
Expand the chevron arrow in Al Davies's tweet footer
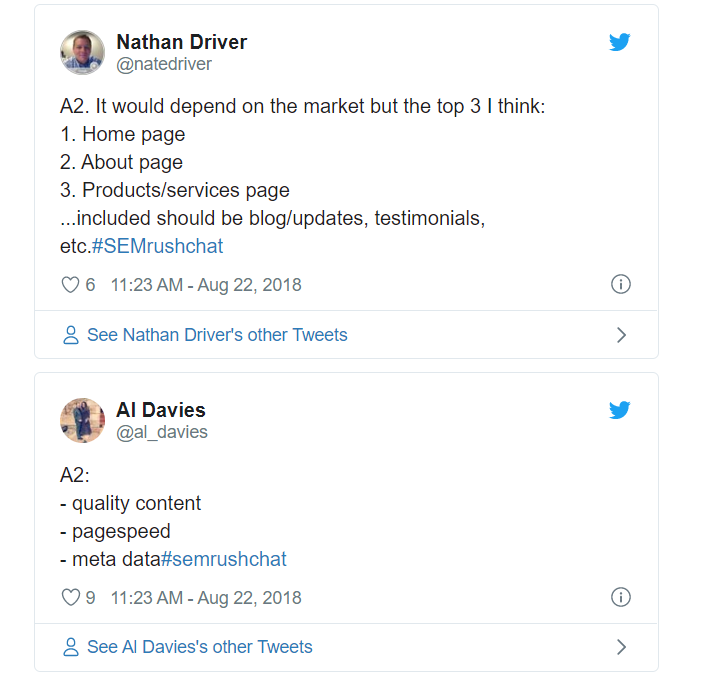tap(622, 647)
